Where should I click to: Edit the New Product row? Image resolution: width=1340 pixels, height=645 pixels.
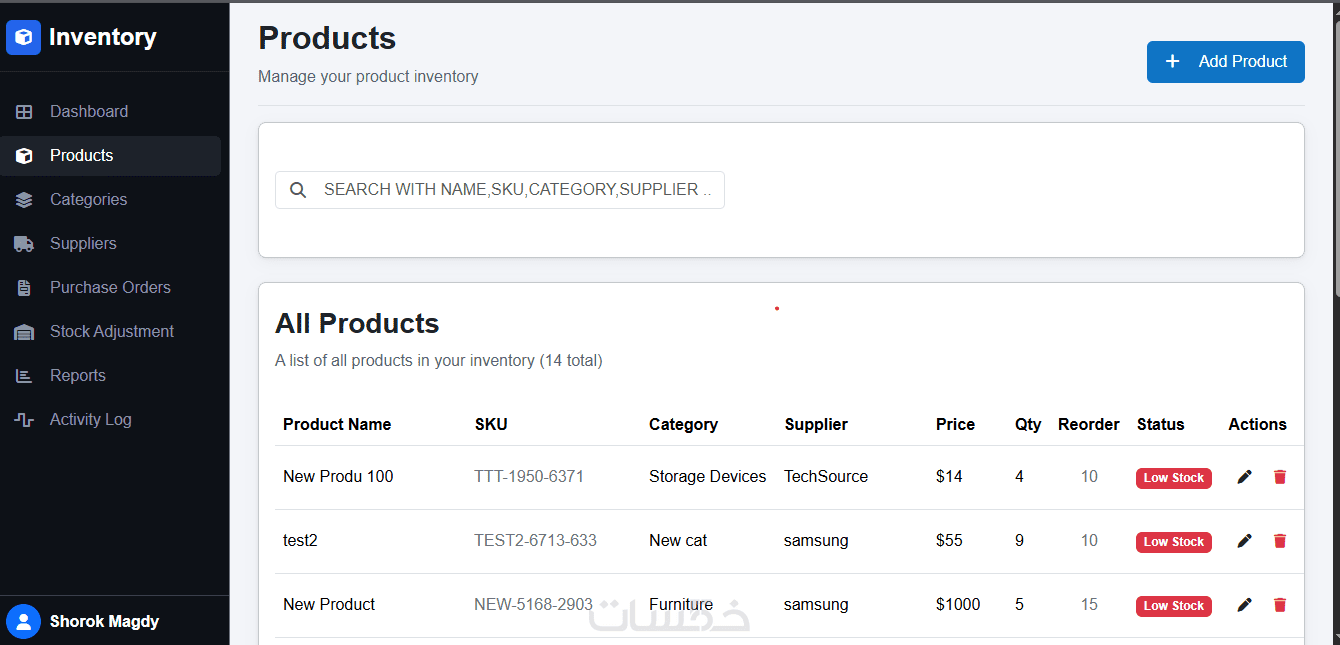(1244, 605)
